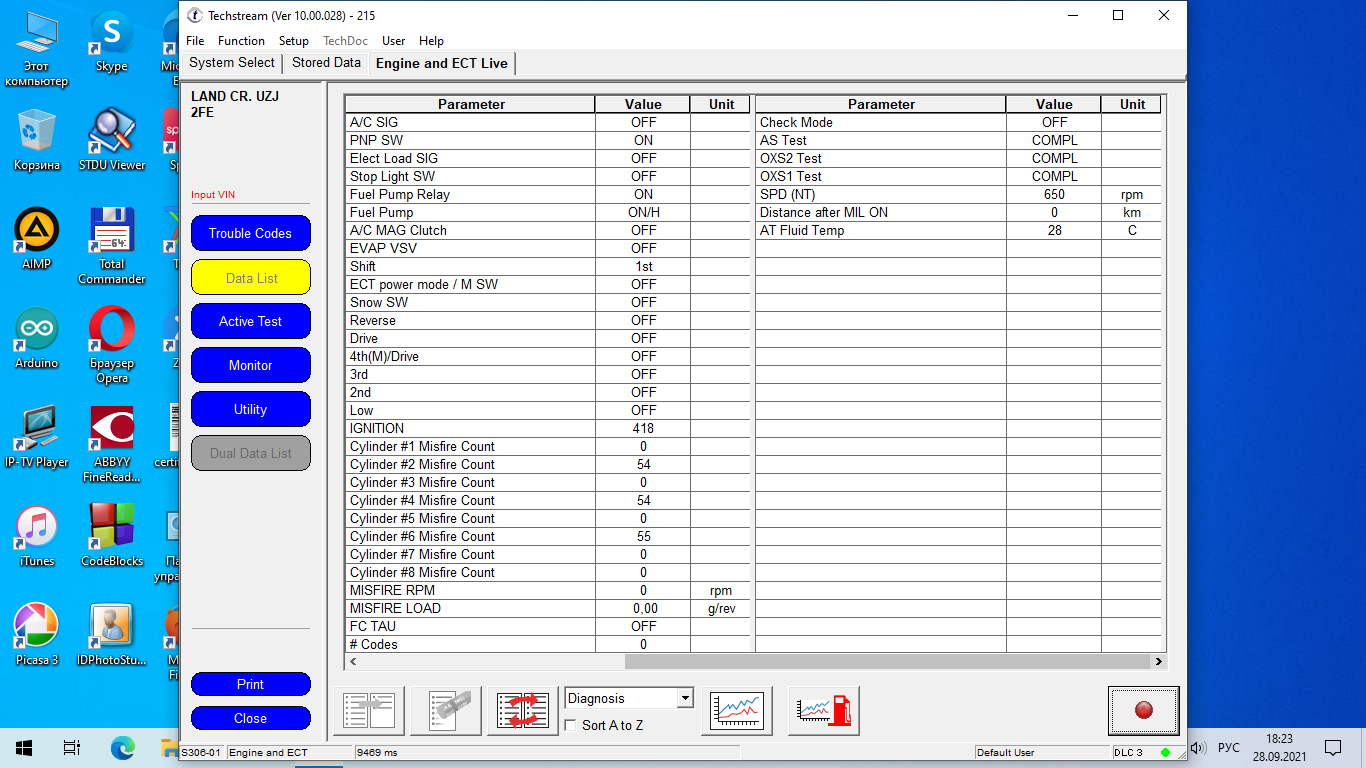Click the yellow Data List button

pyautogui.click(x=250, y=277)
